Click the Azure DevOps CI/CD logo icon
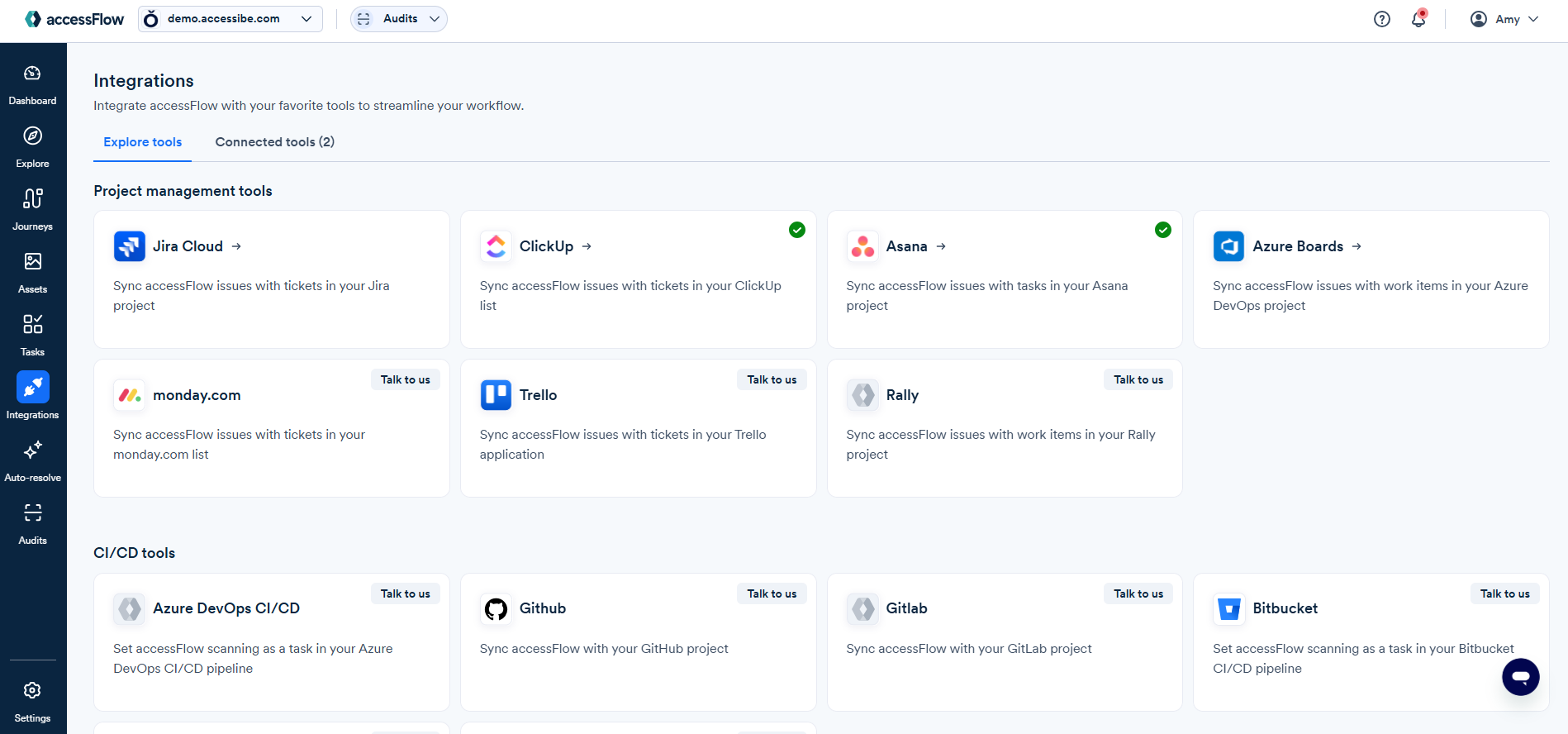 pyautogui.click(x=130, y=609)
